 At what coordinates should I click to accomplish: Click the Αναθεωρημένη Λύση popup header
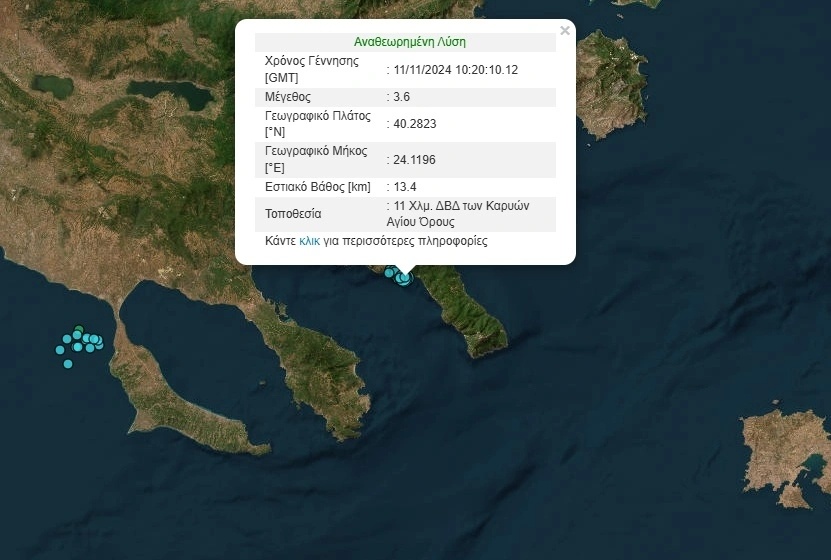click(x=410, y=42)
